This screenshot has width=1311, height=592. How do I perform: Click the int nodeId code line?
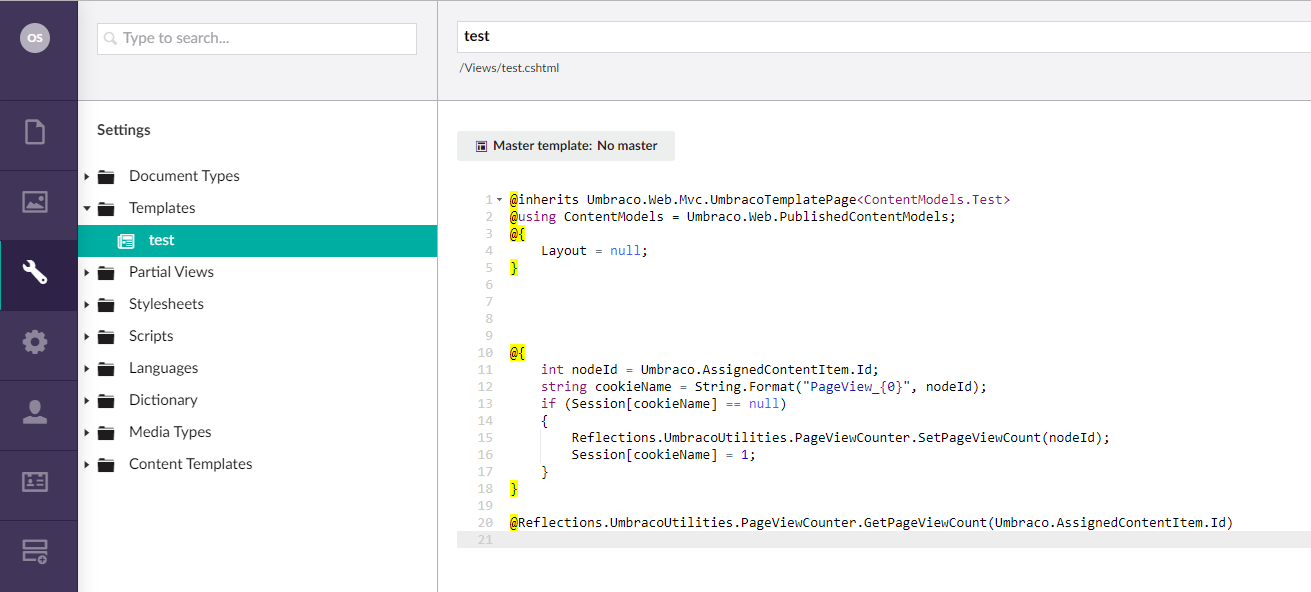710,370
